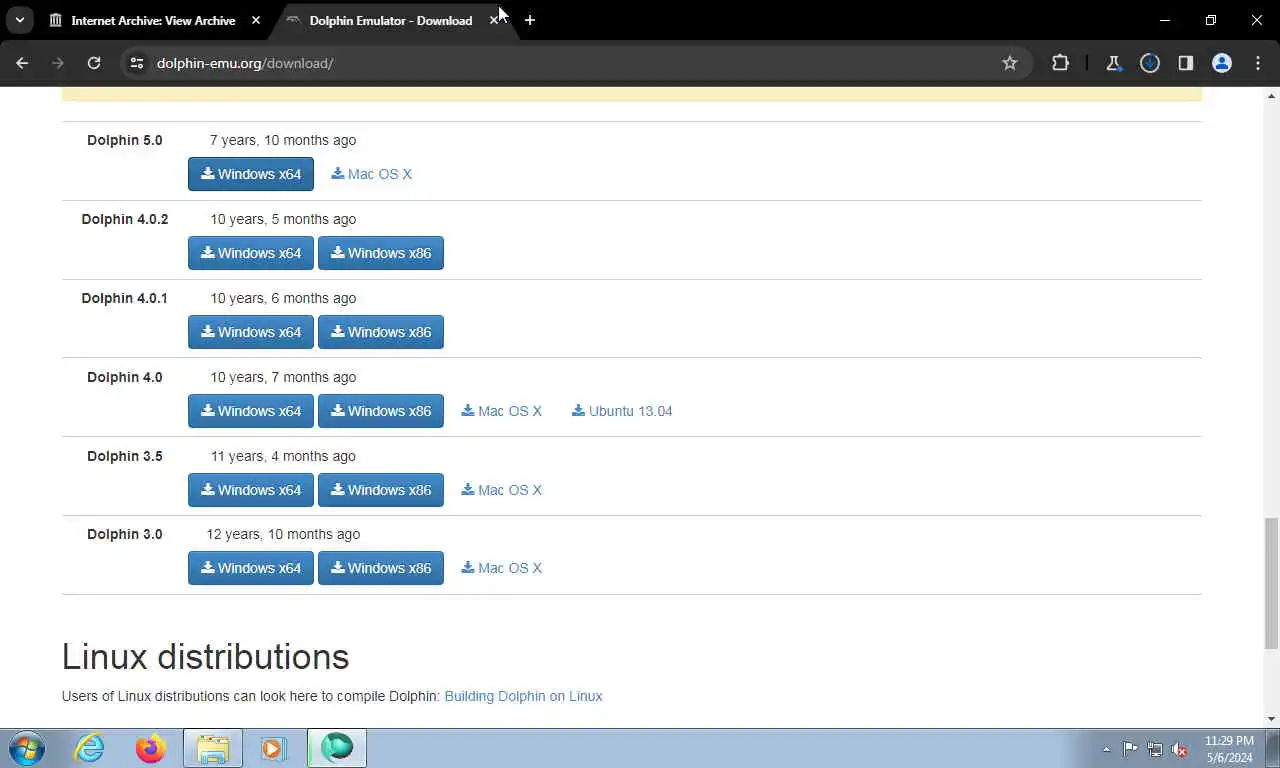Open the Windows Start menu
The height and width of the screenshot is (768, 1280).
tap(27, 748)
